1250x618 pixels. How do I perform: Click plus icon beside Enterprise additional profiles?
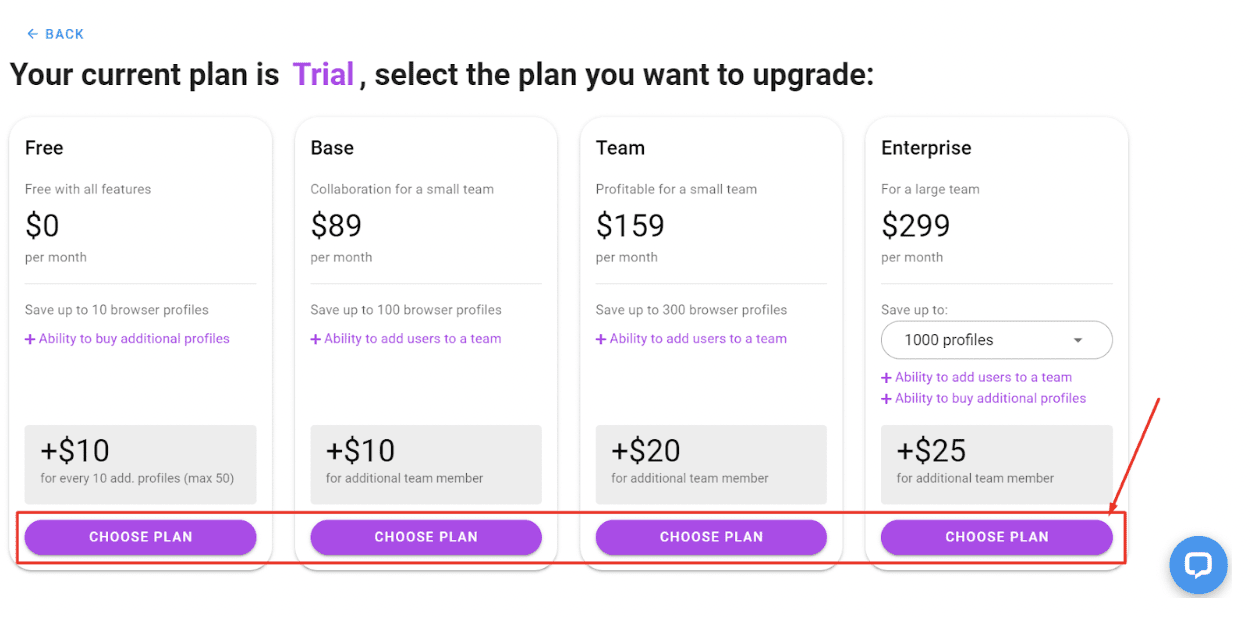pyautogui.click(x=886, y=399)
